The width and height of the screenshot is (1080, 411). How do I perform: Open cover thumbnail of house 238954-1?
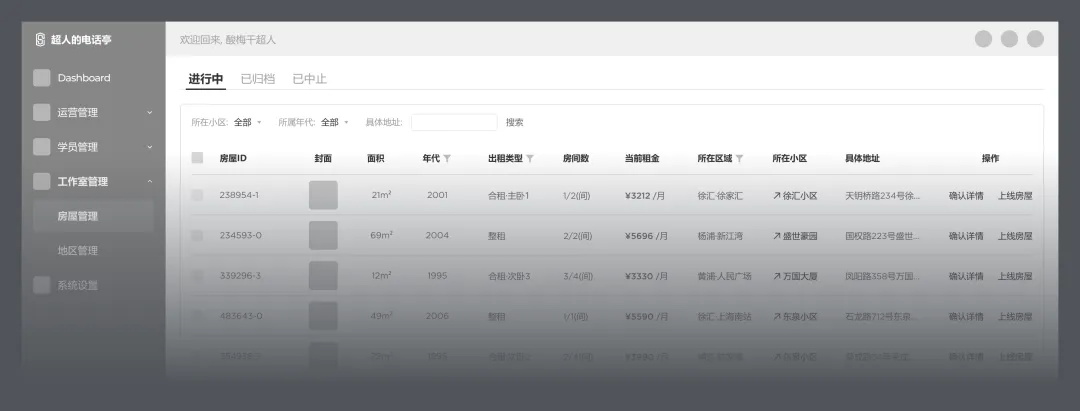tap(323, 195)
